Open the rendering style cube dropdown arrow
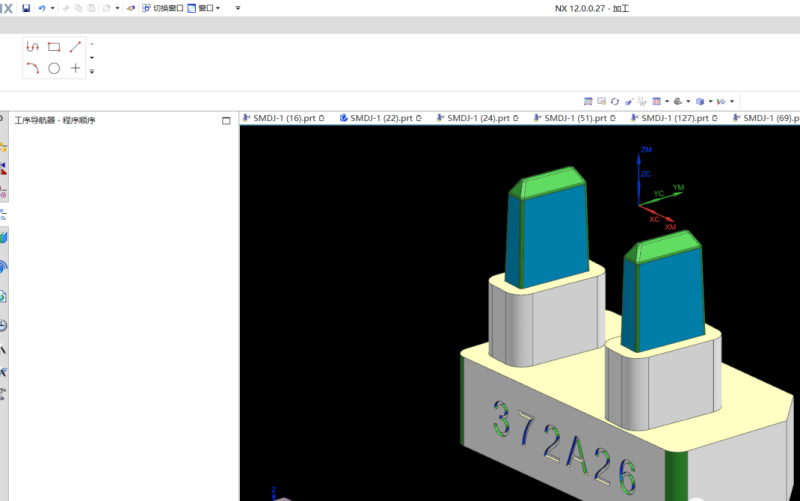The image size is (800, 501). pos(710,101)
